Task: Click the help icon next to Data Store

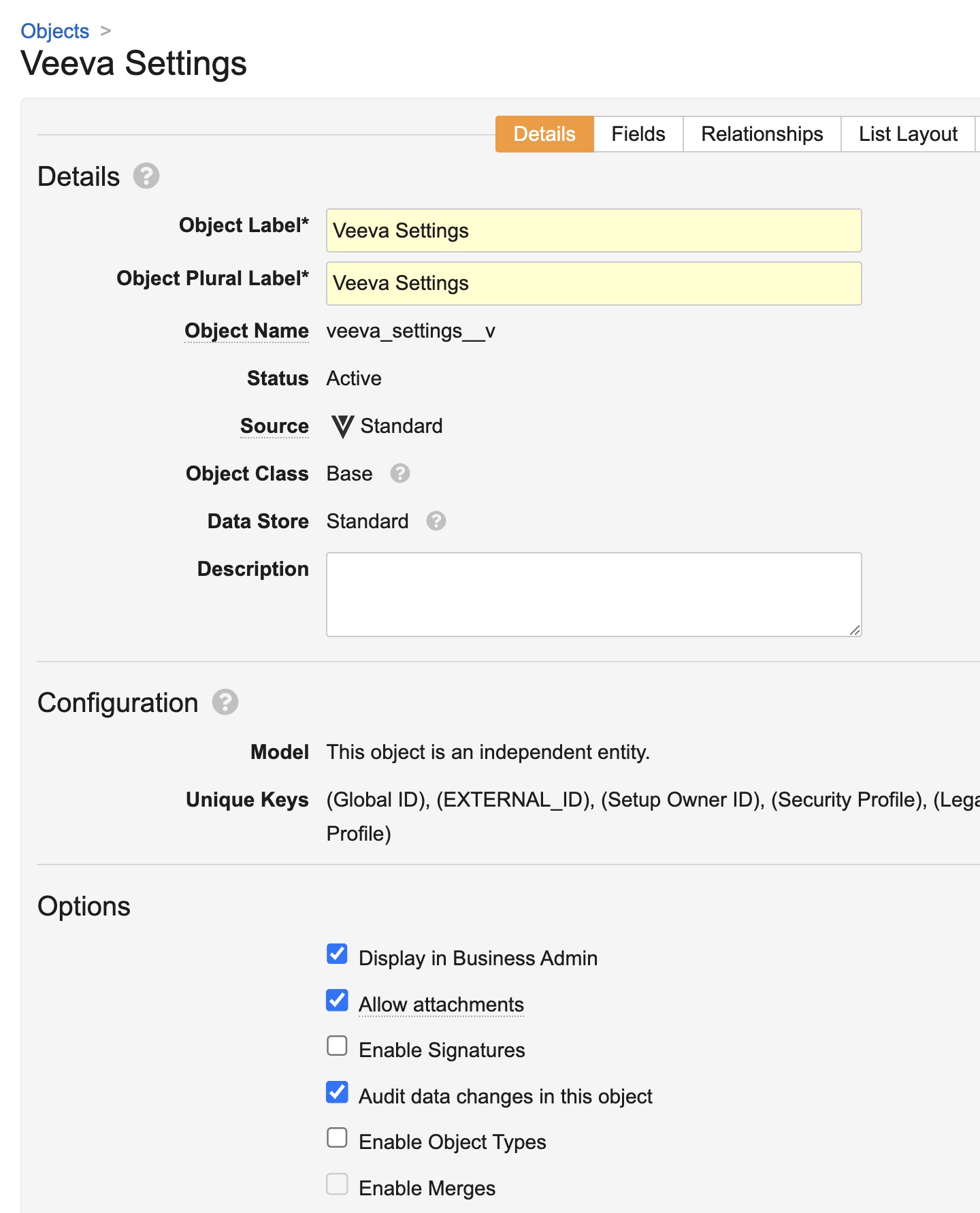Action: (436, 521)
